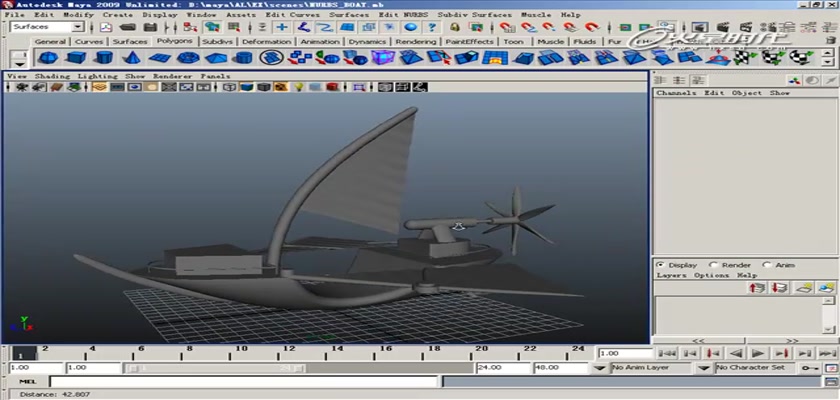Viewport: 840px width, 400px height.
Task: Click the first magnet snap icon
Action: tap(506, 27)
